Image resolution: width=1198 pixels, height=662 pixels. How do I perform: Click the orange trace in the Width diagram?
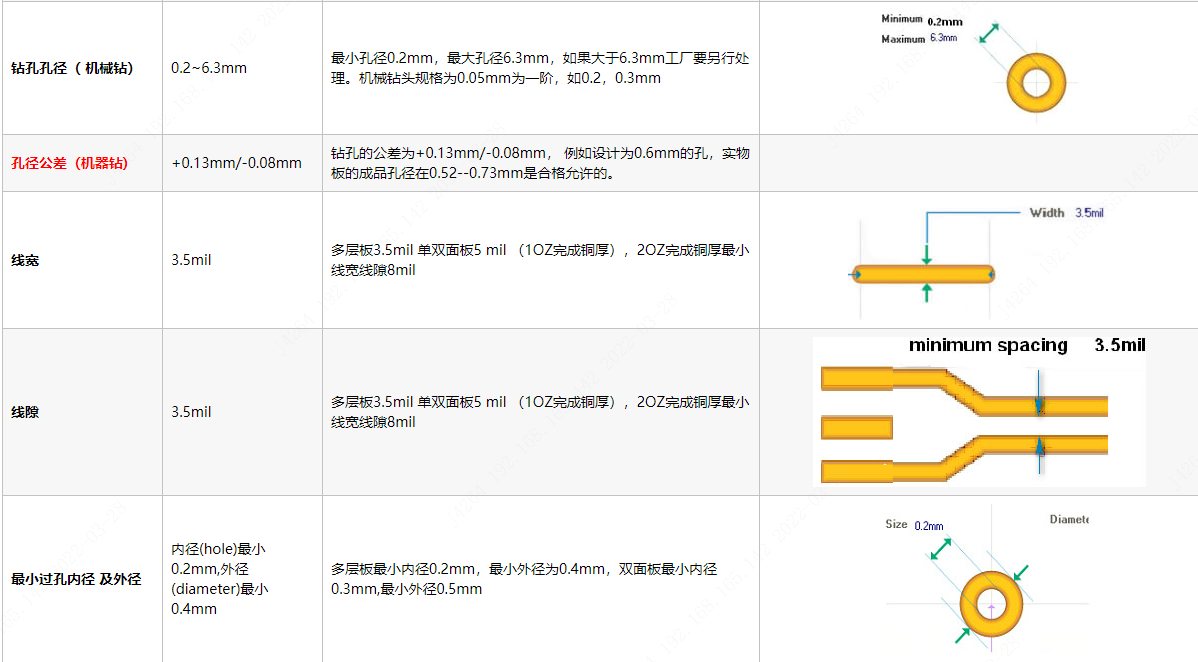point(923,274)
